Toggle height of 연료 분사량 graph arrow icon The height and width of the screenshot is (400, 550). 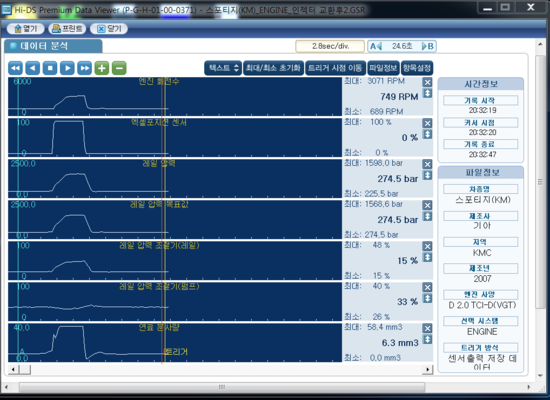(x=427, y=339)
